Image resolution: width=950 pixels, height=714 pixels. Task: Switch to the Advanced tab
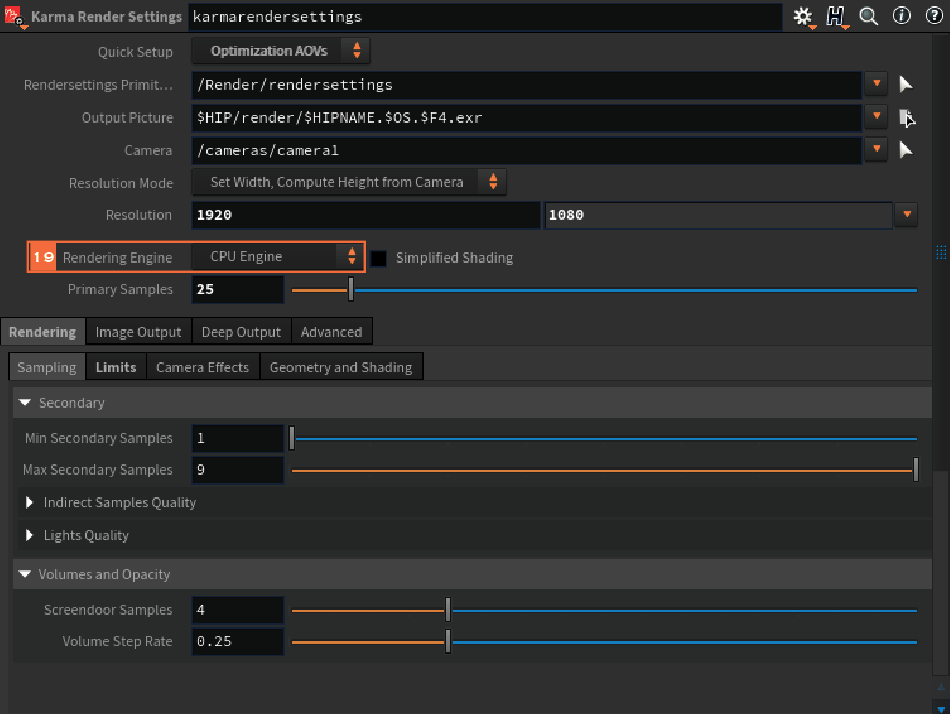tap(331, 332)
